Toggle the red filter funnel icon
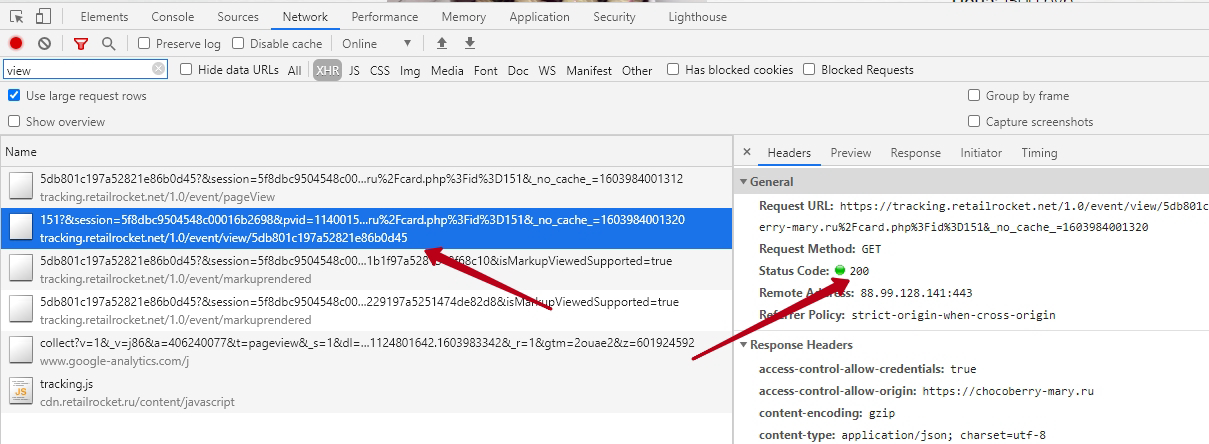1209x444 pixels. pyautogui.click(x=81, y=43)
